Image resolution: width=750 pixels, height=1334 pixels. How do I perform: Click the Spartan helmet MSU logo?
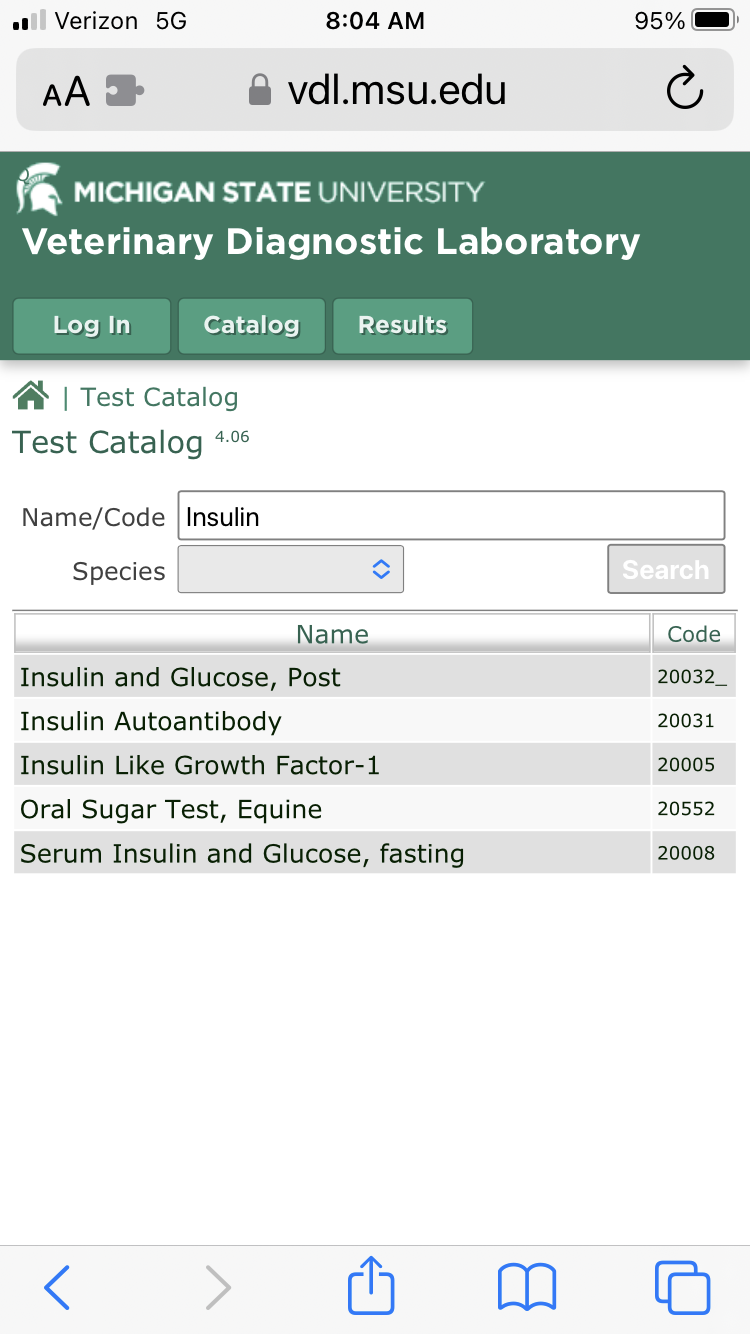point(39,189)
